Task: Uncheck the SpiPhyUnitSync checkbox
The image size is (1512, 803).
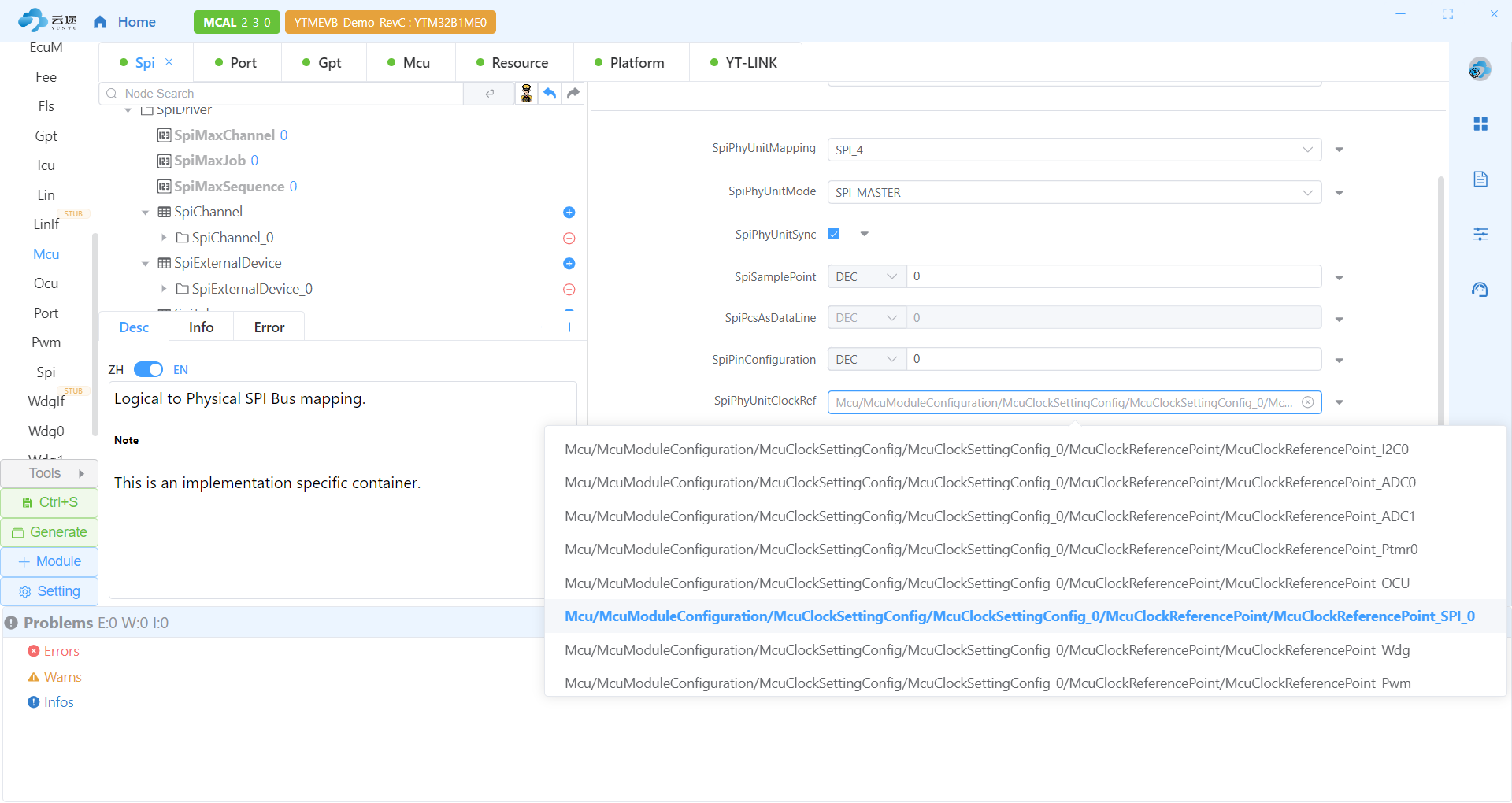Action: (834, 234)
